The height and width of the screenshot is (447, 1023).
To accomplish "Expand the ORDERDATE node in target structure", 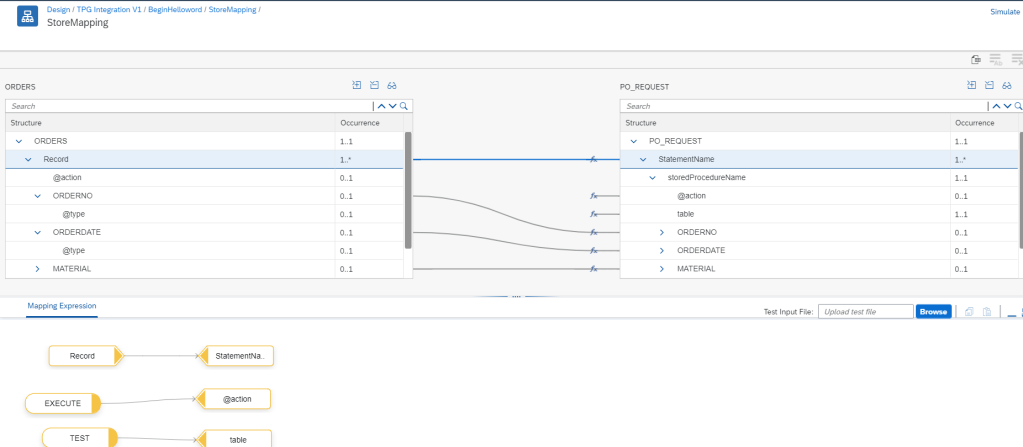I will tap(661, 251).
